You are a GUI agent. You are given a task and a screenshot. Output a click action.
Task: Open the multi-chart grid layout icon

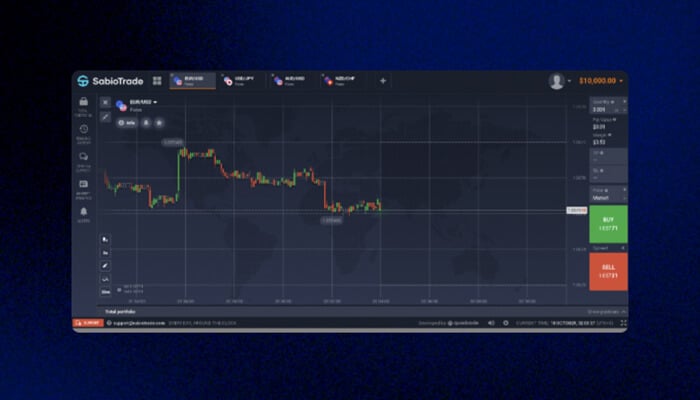[157, 81]
